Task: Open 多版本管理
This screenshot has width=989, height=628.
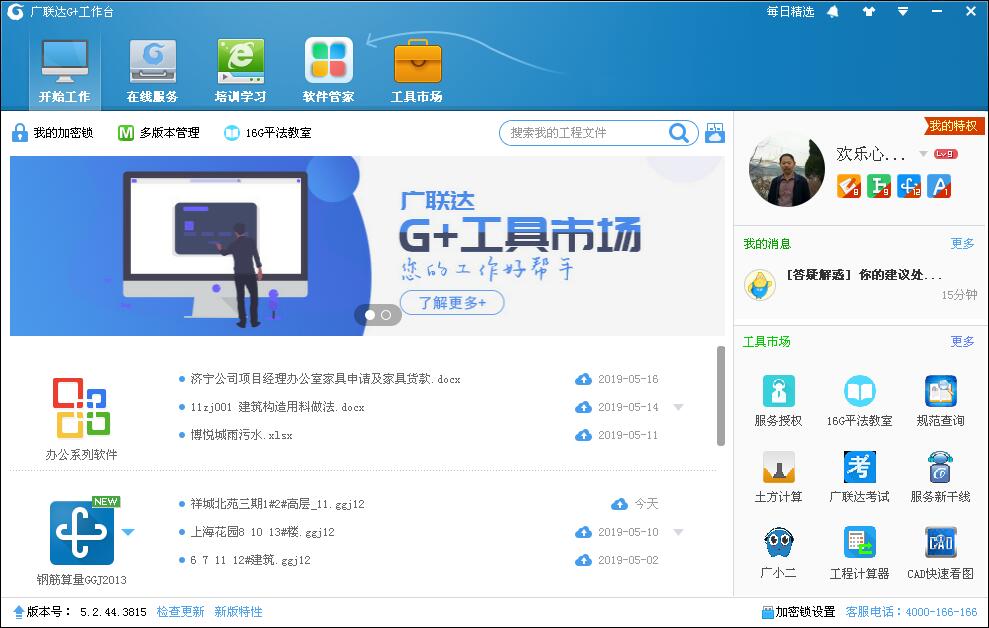Action: tap(159, 132)
